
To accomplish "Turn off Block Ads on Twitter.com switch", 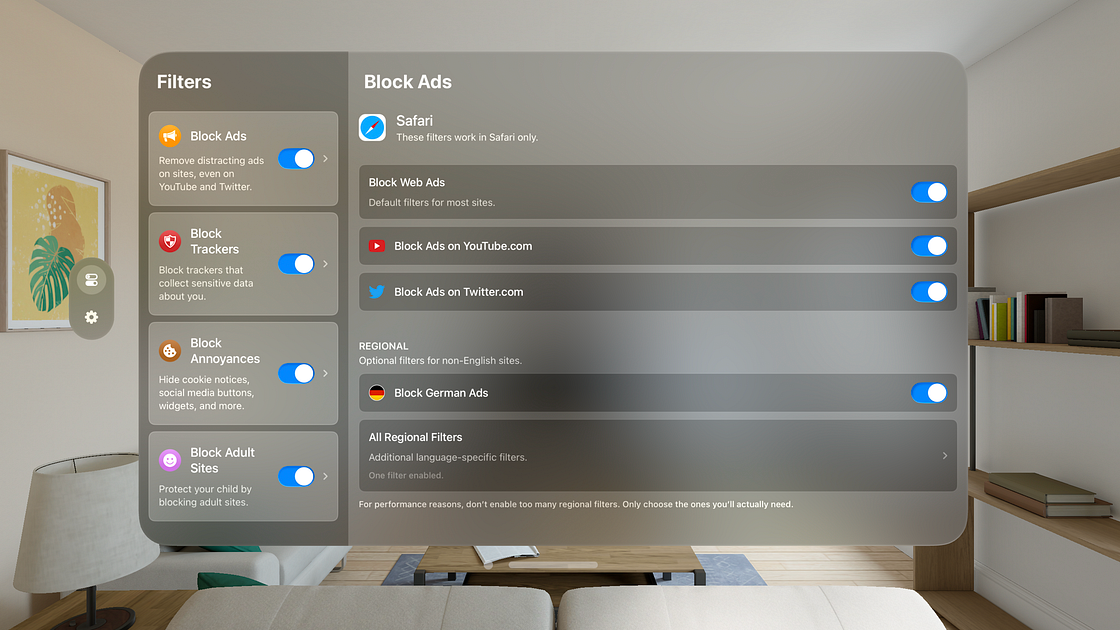I will click(929, 291).
